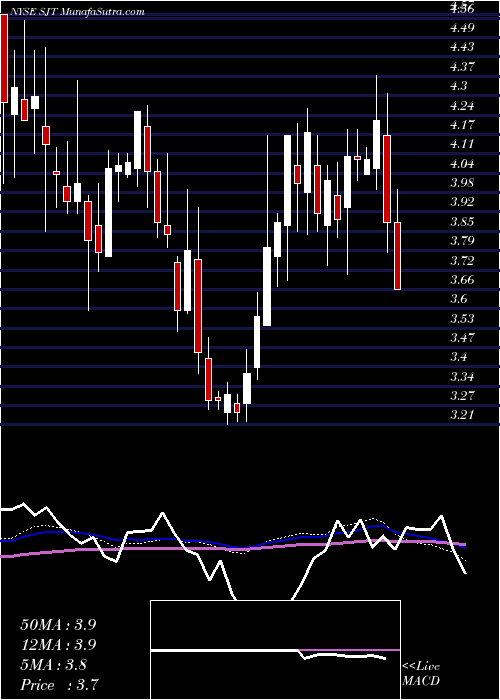Click the 3.27 price axis label
500x700 pixels.
(x=462, y=396)
